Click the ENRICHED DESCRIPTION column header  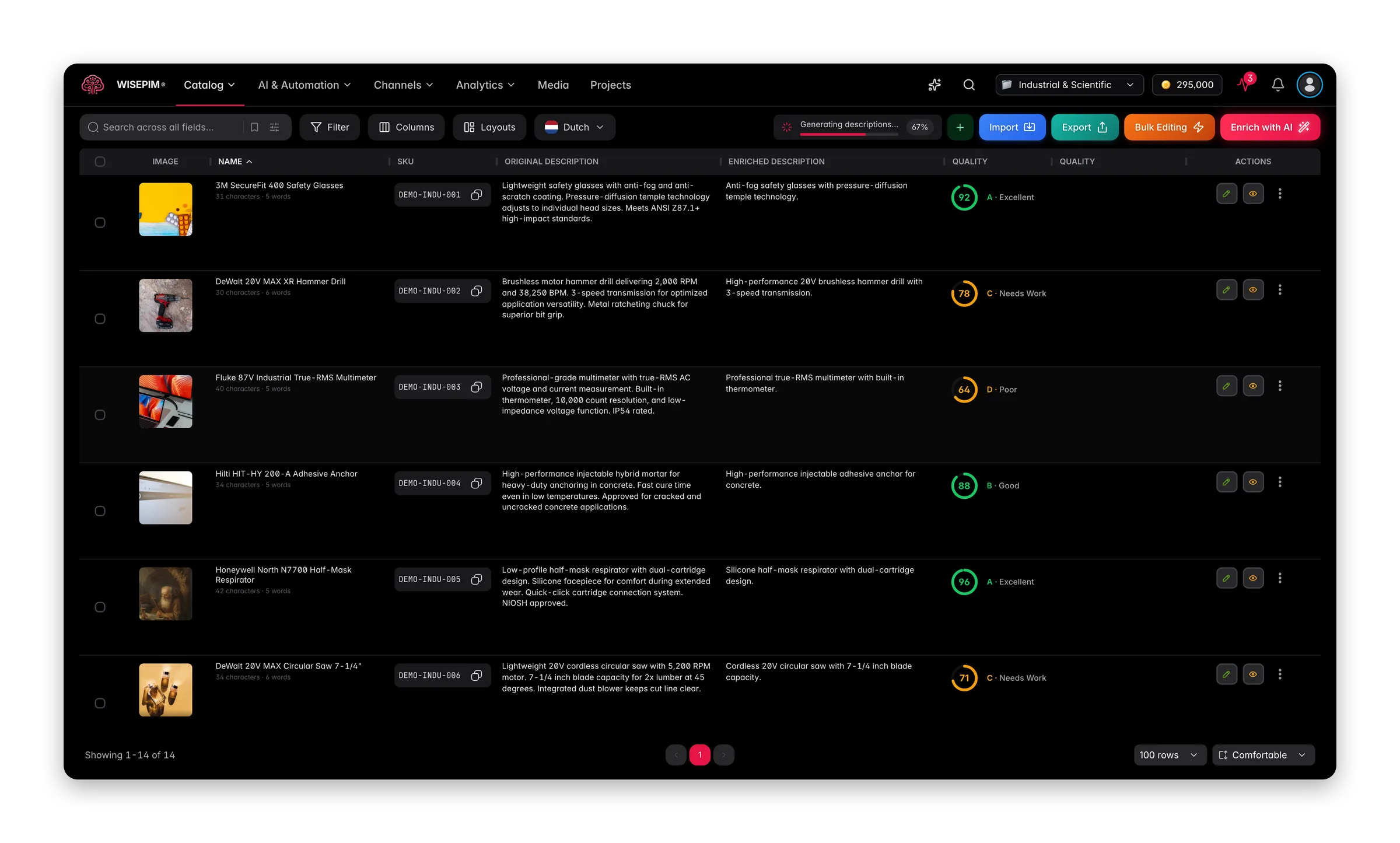[x=776, y=162]
